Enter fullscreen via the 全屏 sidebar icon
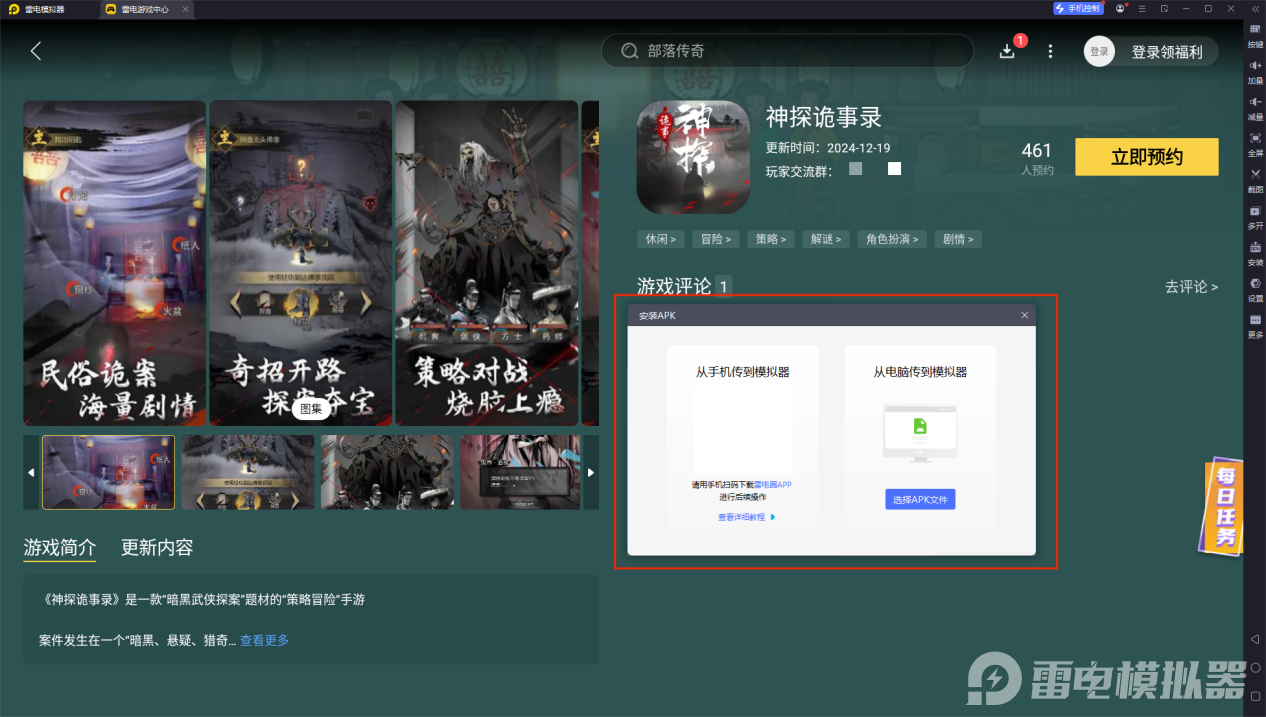1266x717 pixels. (x=1256, y=140)
